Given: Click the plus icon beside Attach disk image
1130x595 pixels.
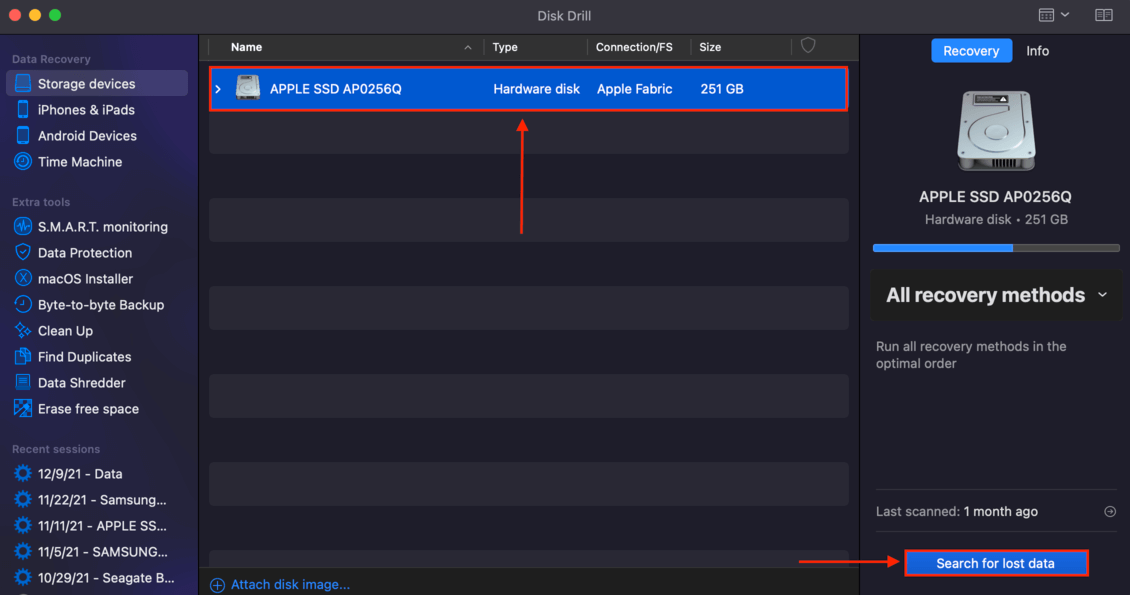Looking at the screenshot, I should point(217,585).
